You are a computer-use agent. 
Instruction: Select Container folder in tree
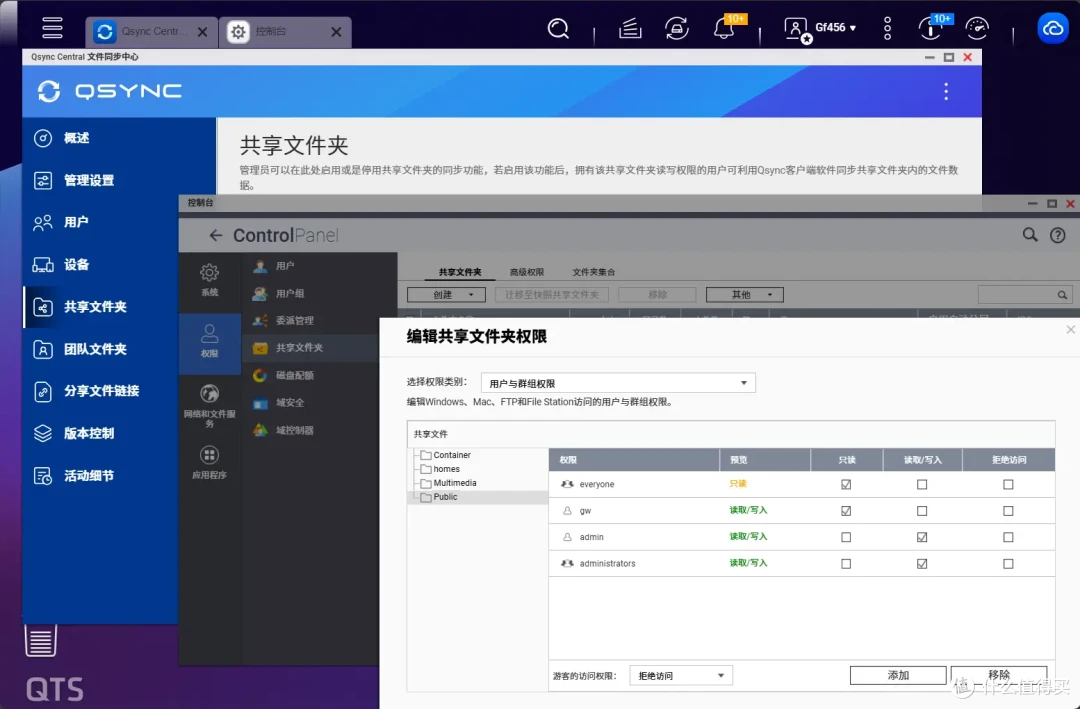pos(451,455)
